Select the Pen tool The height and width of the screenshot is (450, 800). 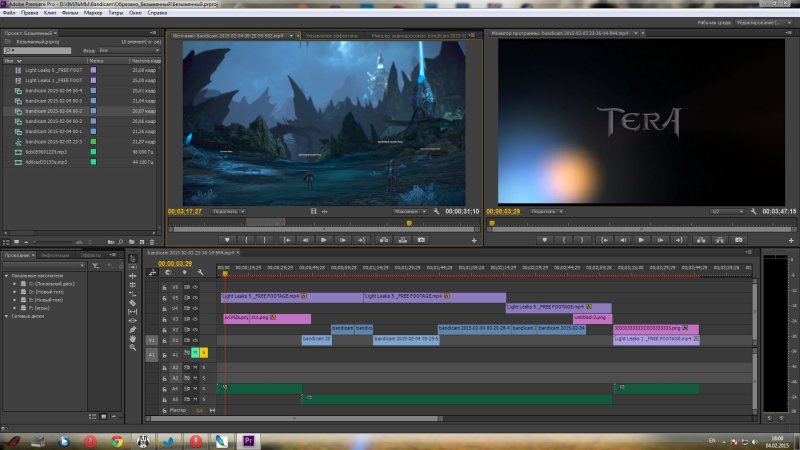133,327
